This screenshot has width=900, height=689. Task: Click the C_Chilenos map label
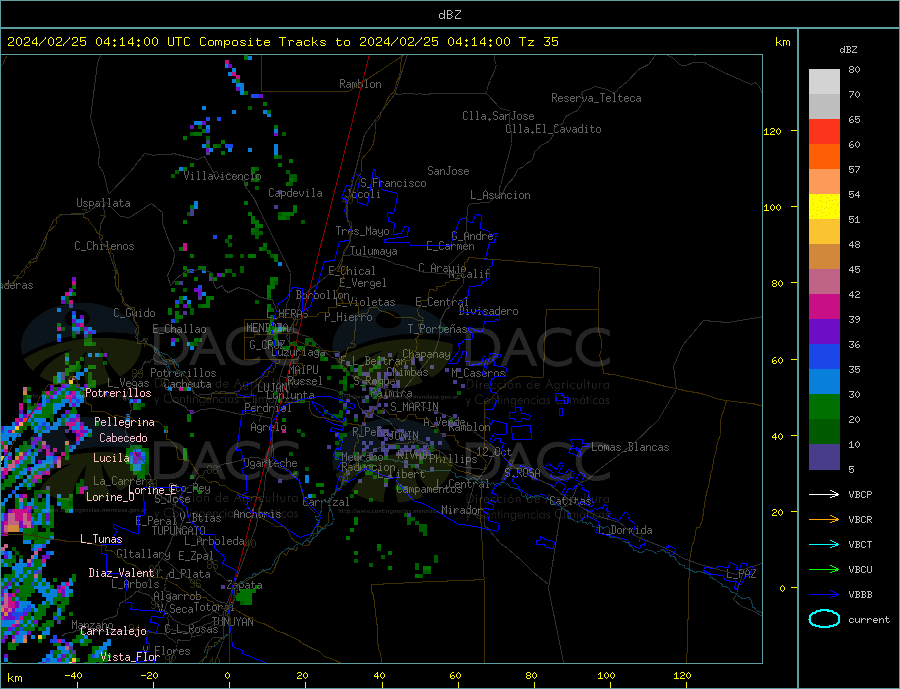pyautogui.click(x=104, y=246)
